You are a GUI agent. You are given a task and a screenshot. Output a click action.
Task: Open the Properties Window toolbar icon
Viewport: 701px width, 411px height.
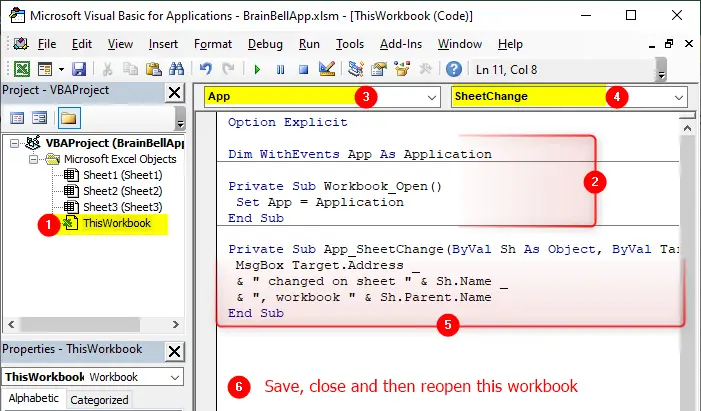tap(379, 69)
